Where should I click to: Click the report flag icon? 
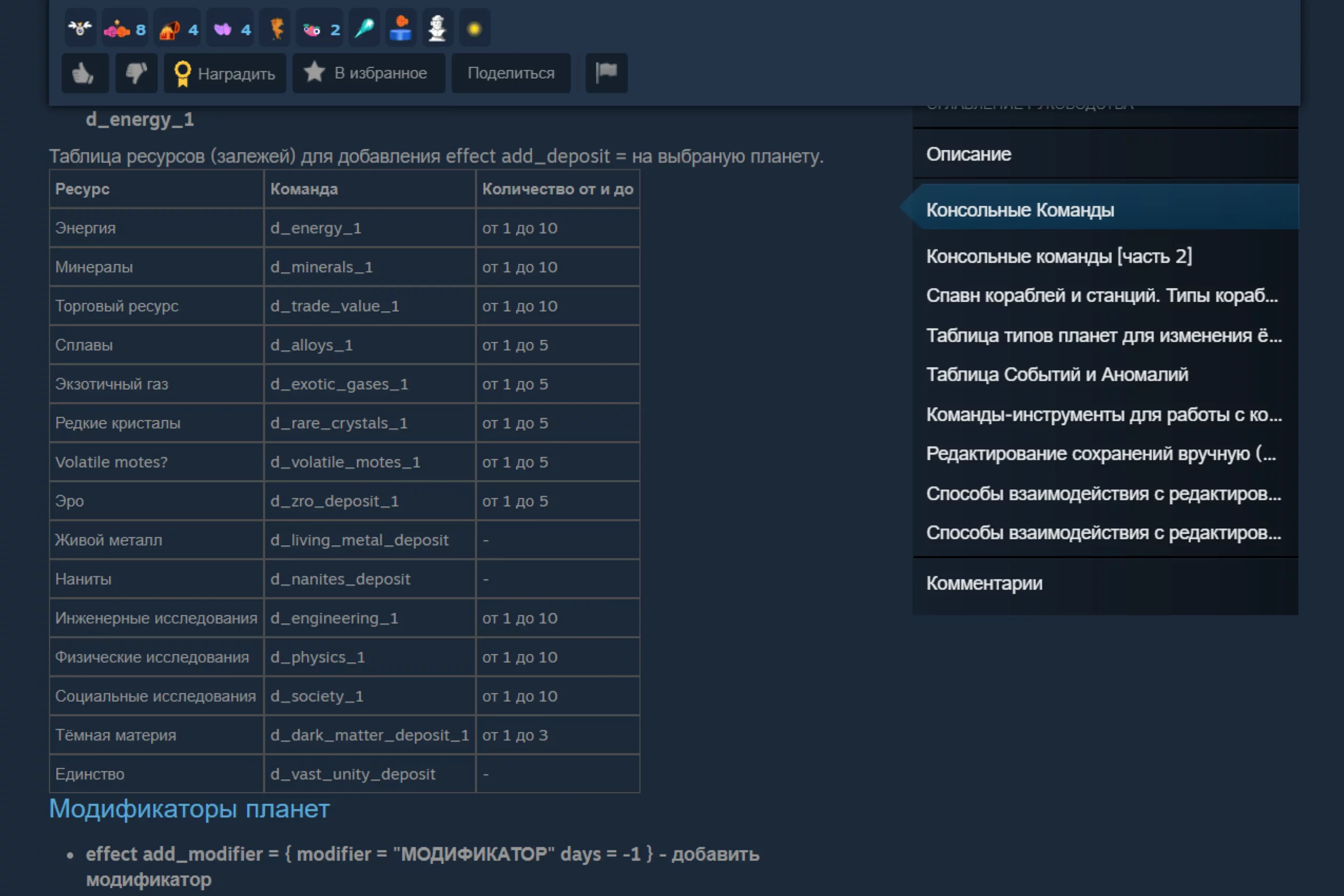606,73
